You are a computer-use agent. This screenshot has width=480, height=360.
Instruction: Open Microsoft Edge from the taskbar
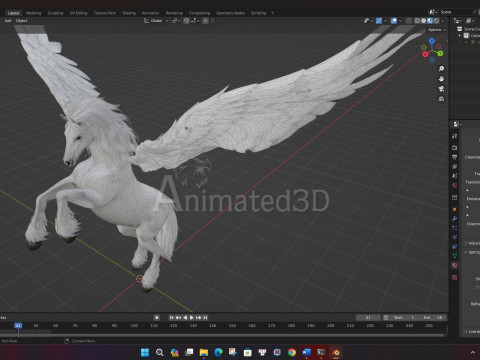click(218, 352)
